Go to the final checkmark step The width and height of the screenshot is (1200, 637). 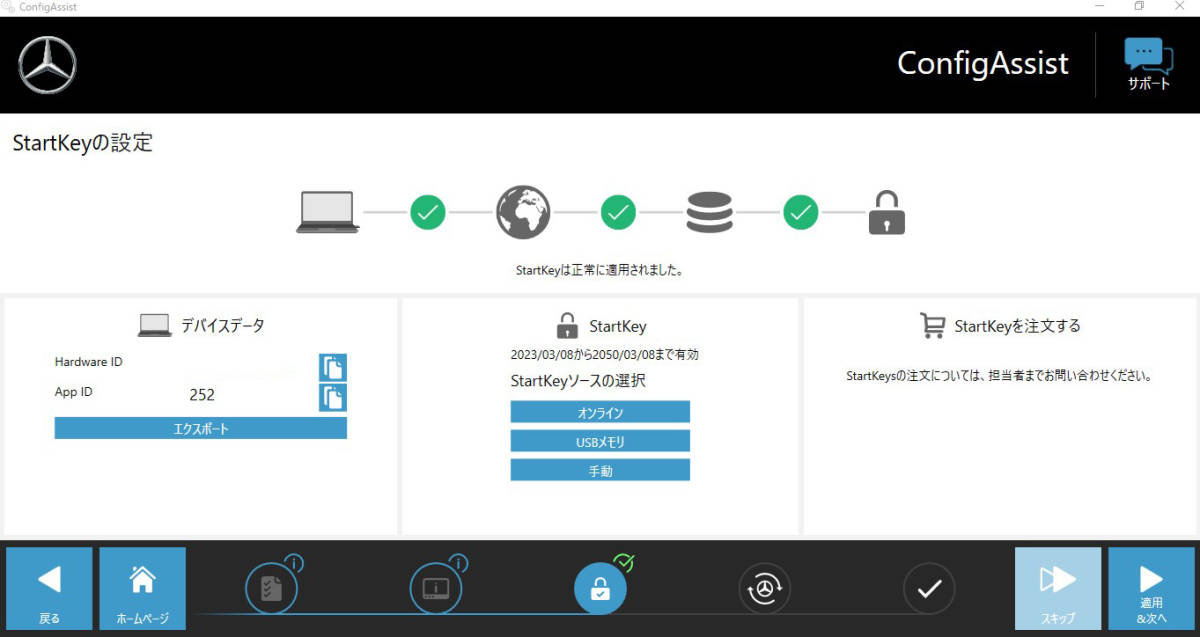[929, 588]
